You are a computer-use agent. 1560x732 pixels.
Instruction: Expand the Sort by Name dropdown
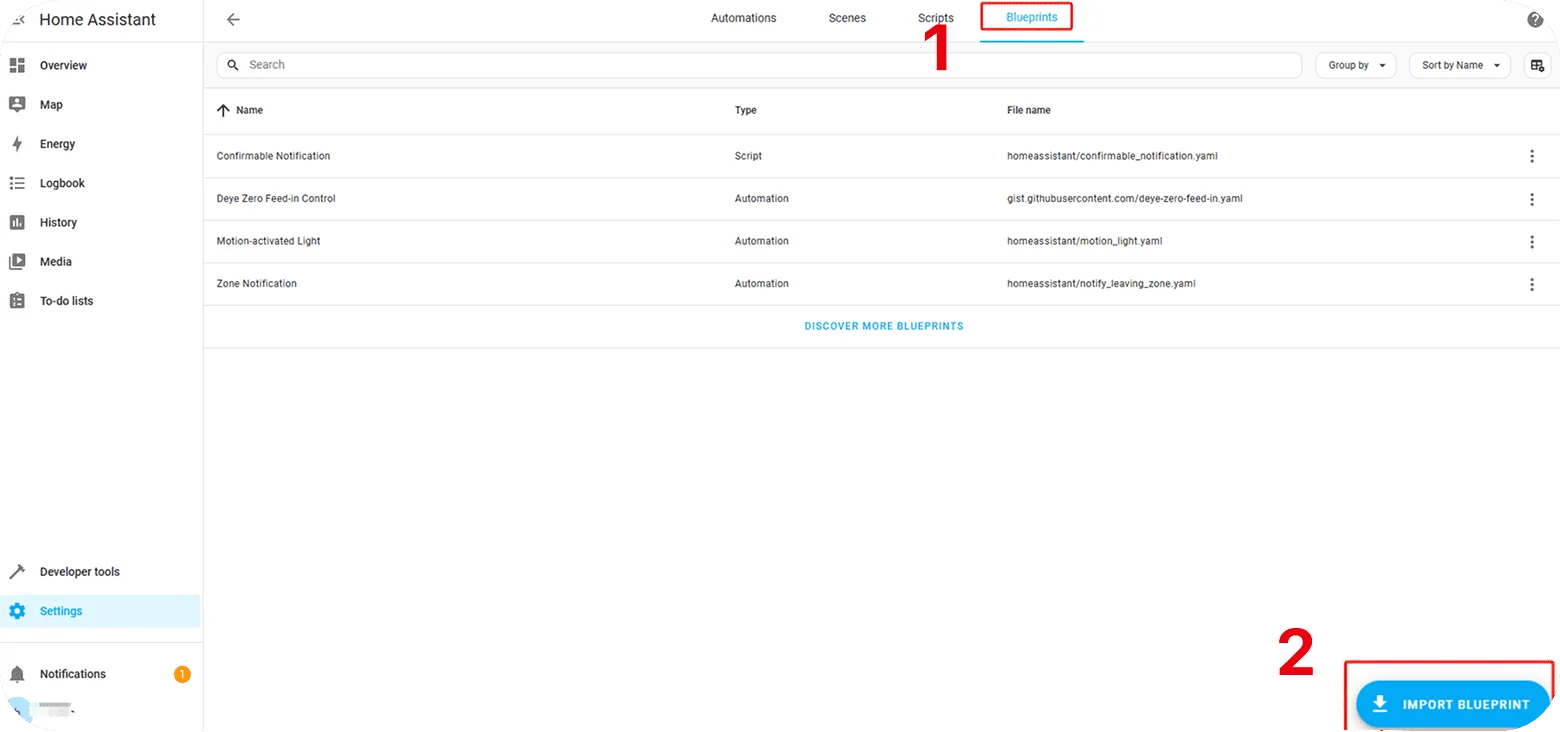click(x=1459, y=65)
